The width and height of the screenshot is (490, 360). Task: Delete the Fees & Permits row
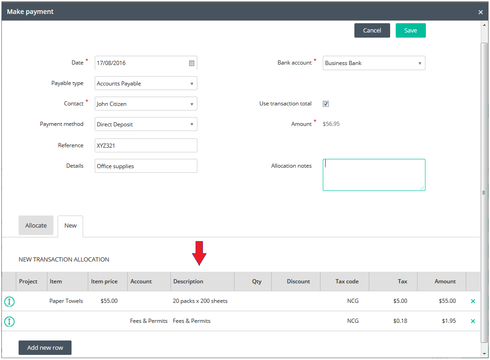[473, 321]
